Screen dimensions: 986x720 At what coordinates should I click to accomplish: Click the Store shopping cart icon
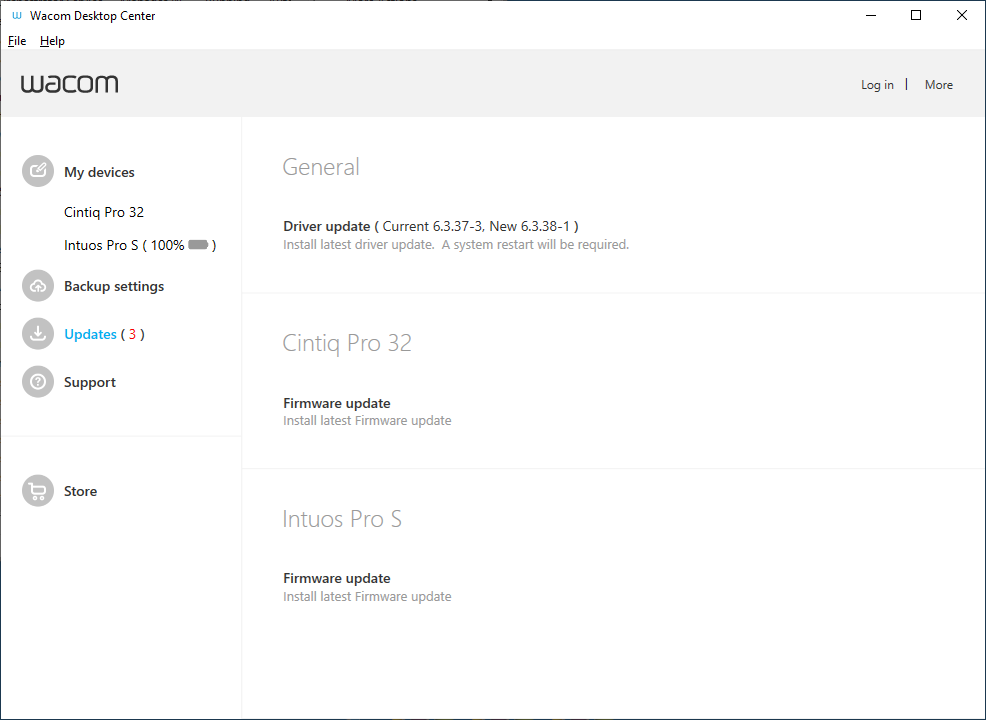click(38, 490)
